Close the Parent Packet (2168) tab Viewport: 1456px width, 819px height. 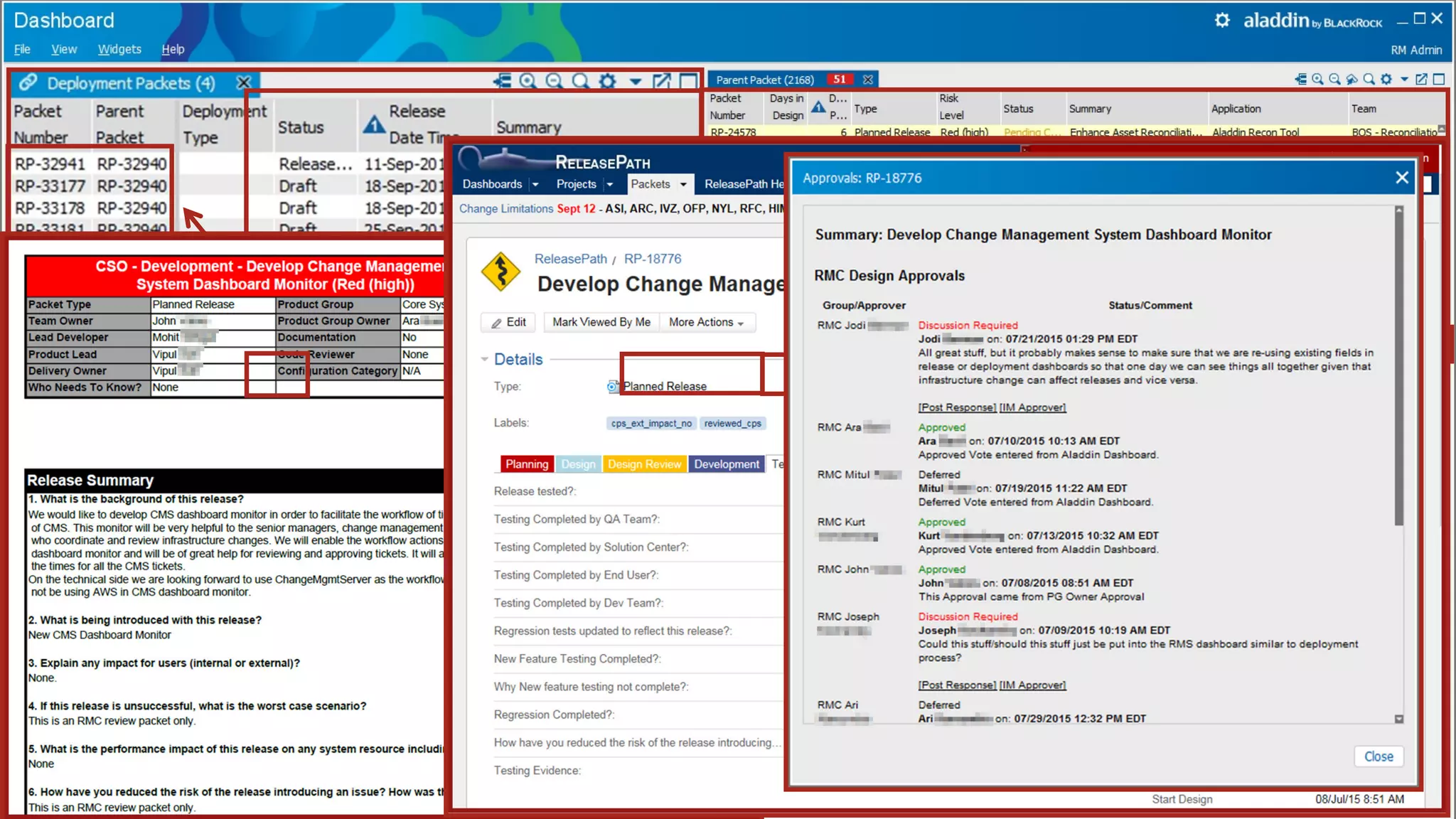point(868,80)
